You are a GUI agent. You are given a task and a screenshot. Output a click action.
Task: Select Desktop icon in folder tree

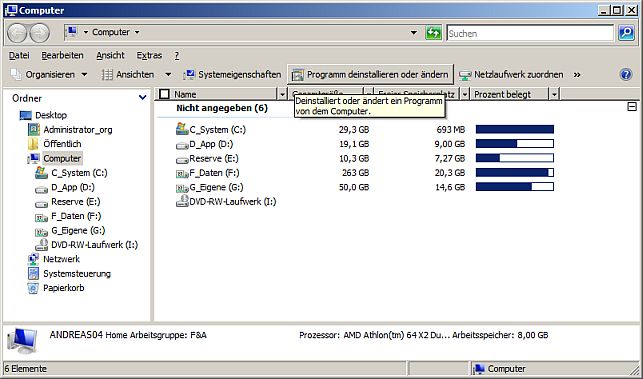click(25, 115)
